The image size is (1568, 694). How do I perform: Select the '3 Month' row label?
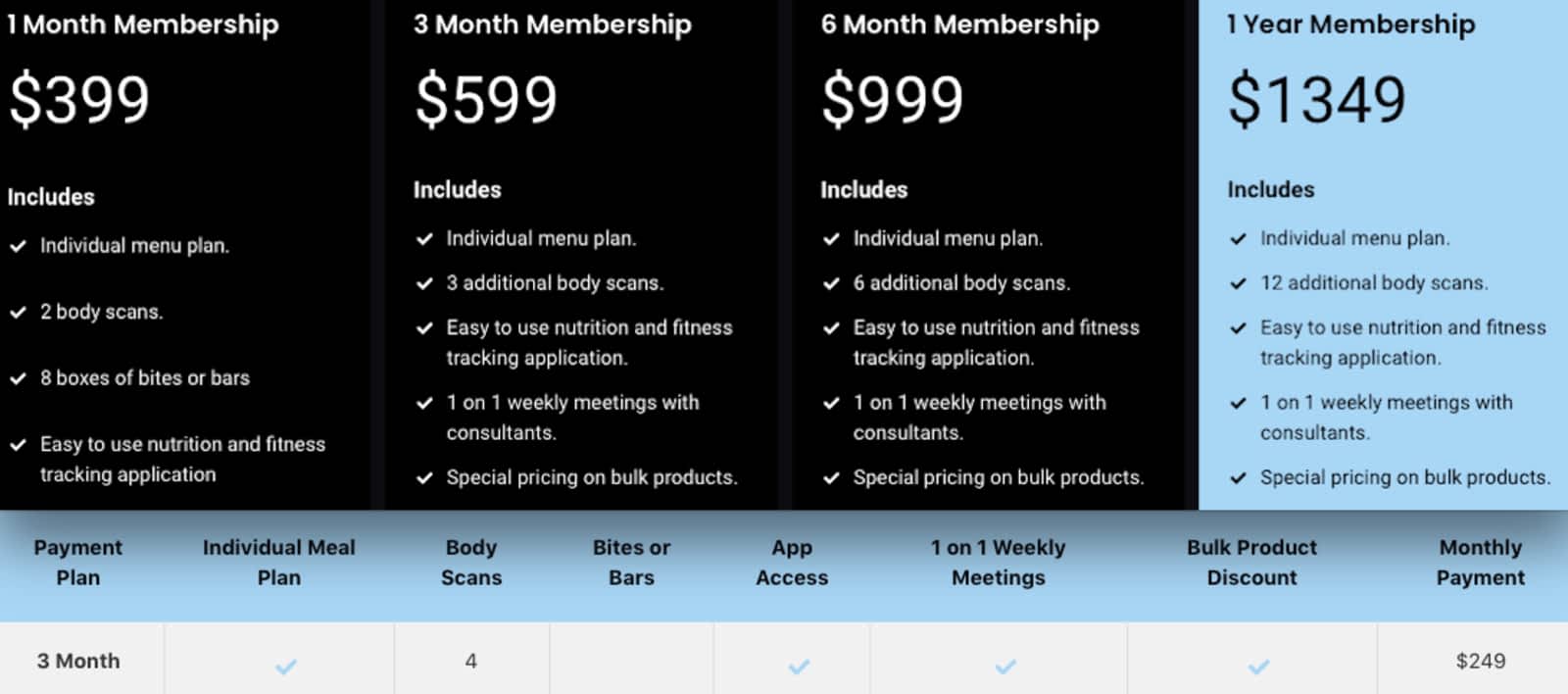pos(78,662)
